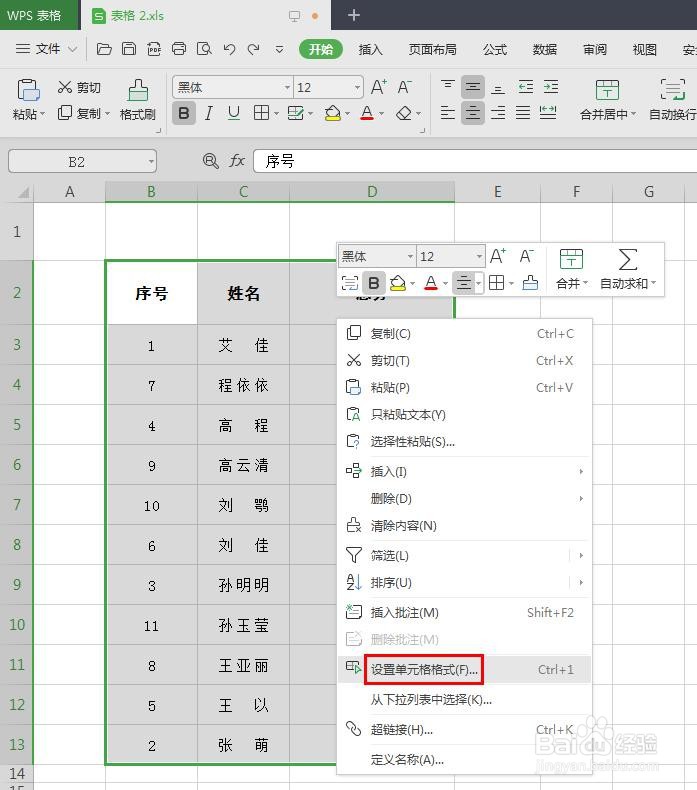Export to PDF icon in quick toolbar
The width and height of the screenshot is (697, 790).
pos(154,49)
